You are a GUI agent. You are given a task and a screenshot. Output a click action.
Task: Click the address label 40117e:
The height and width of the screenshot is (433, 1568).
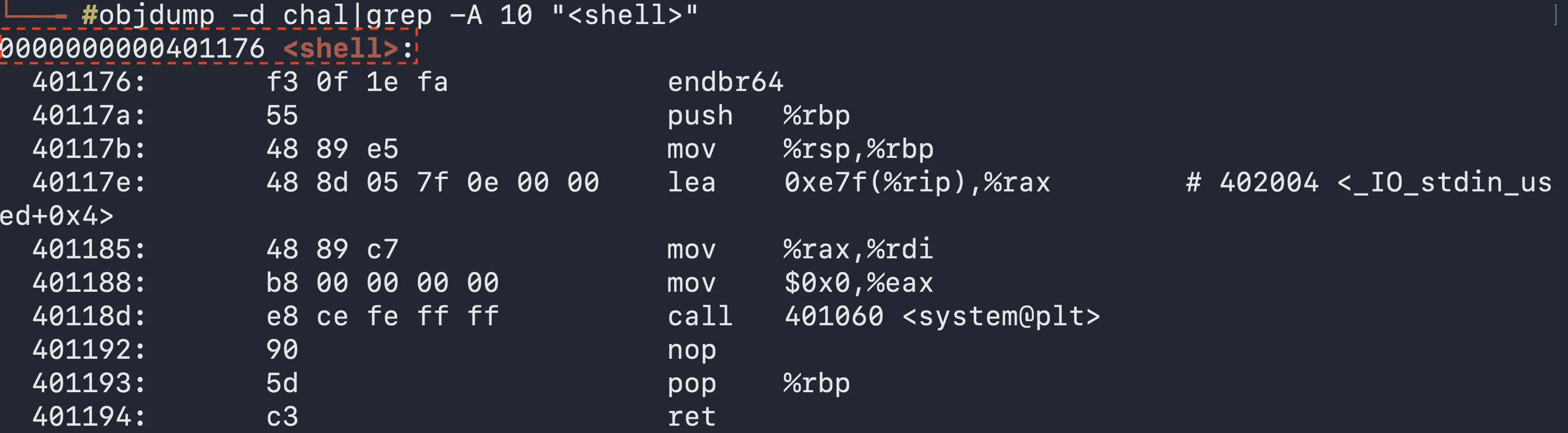(x=89, y=182)
